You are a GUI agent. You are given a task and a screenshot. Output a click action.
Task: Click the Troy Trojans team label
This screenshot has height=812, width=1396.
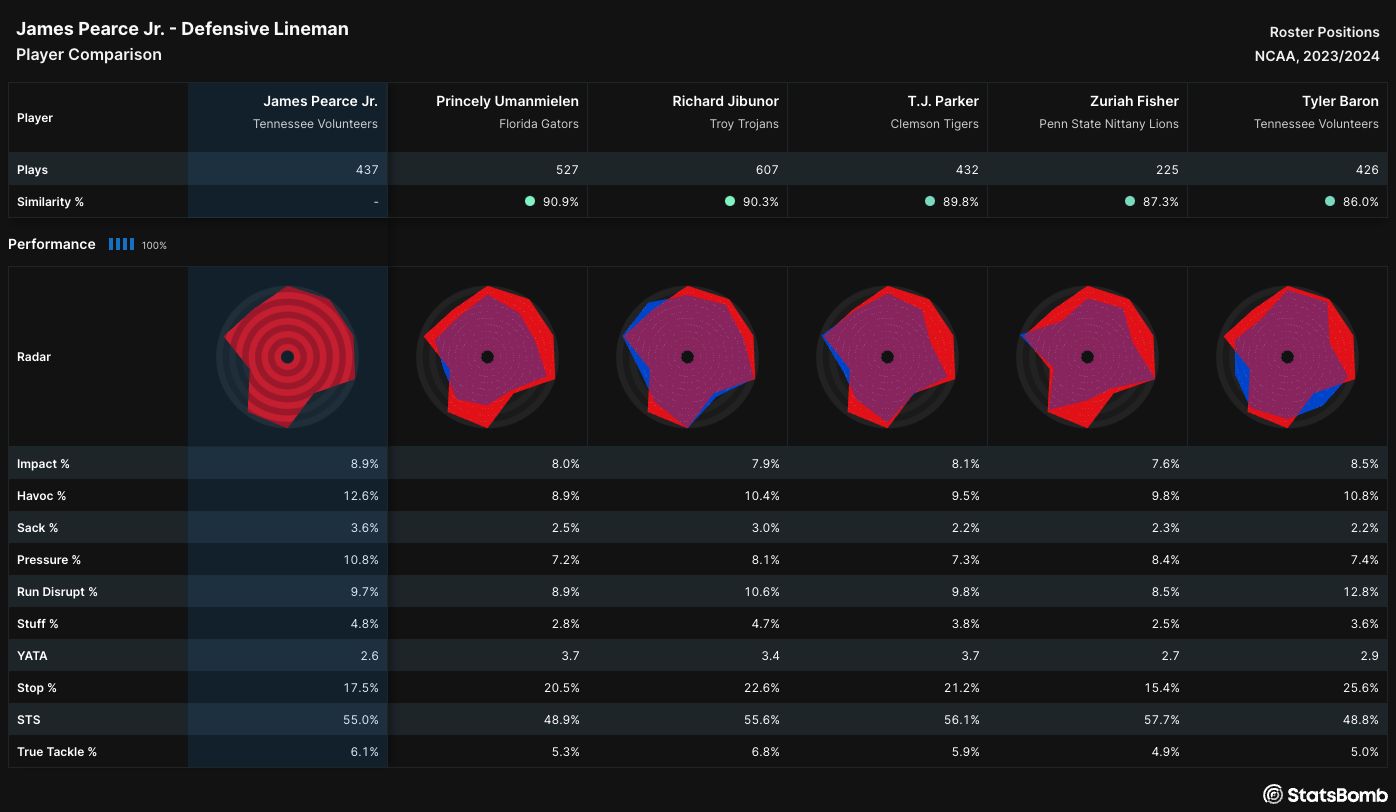coord(746,124)
